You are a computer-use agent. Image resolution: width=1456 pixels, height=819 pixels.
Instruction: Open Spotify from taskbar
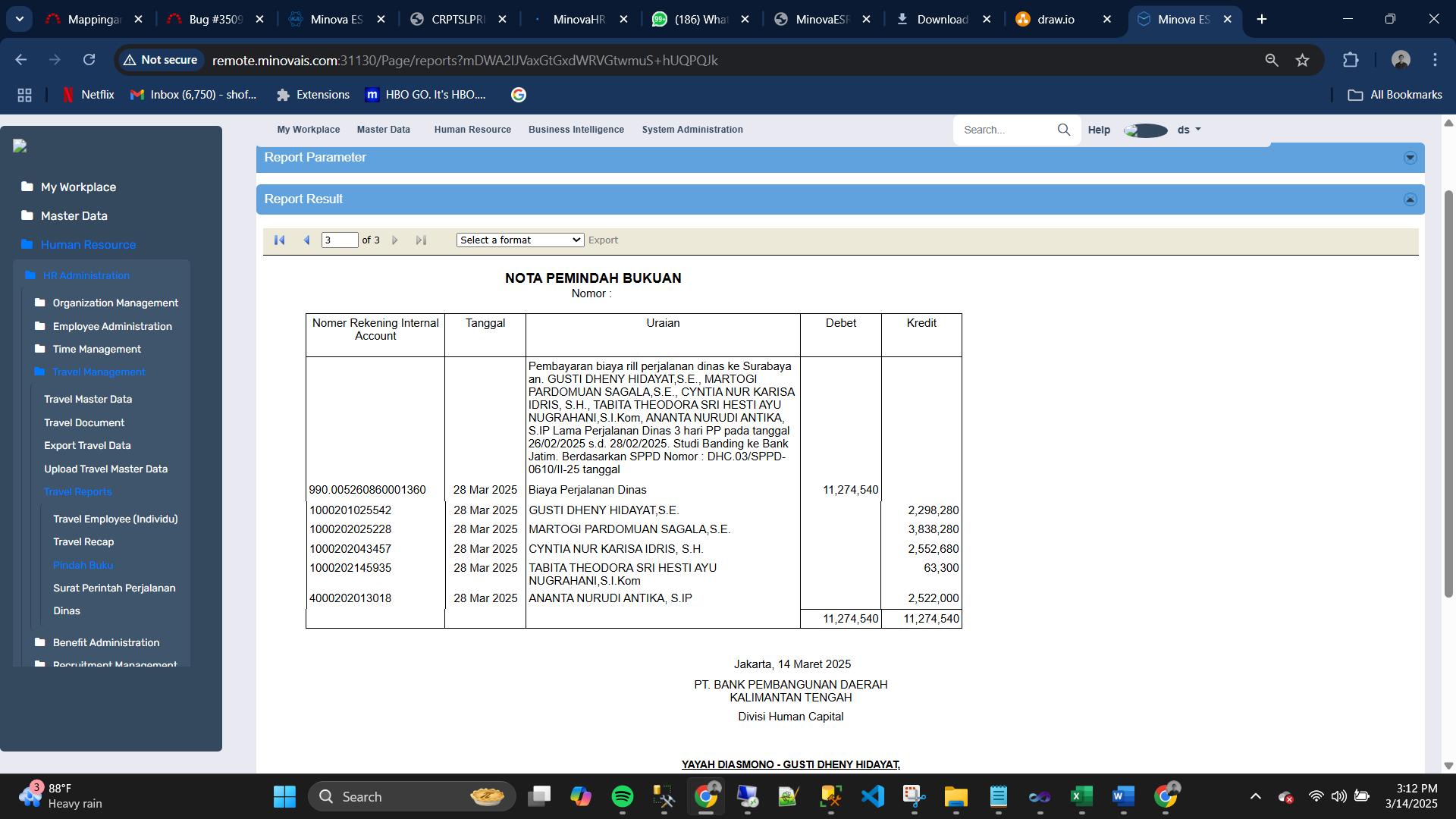pyautogui.click(x=622, y=797)
